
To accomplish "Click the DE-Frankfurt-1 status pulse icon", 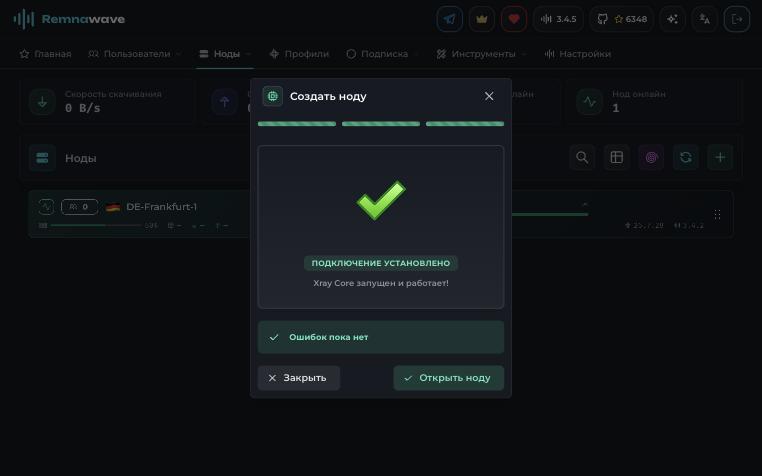I will point(46,207).
